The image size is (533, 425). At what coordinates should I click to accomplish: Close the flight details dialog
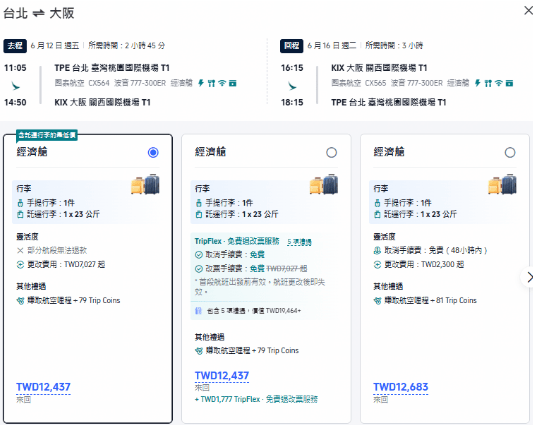[528, 11]
